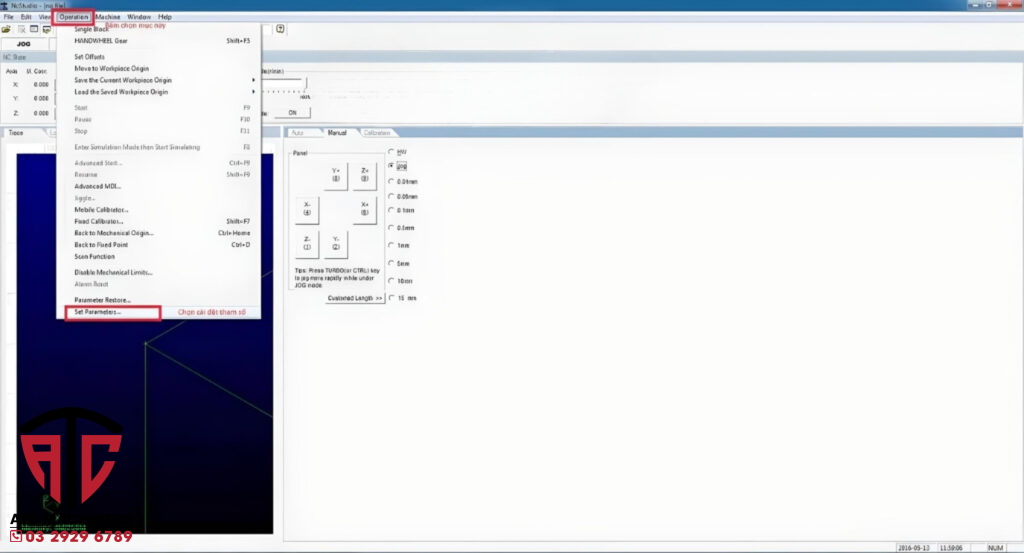Expand the Customed Length >> option

[355, 298]
